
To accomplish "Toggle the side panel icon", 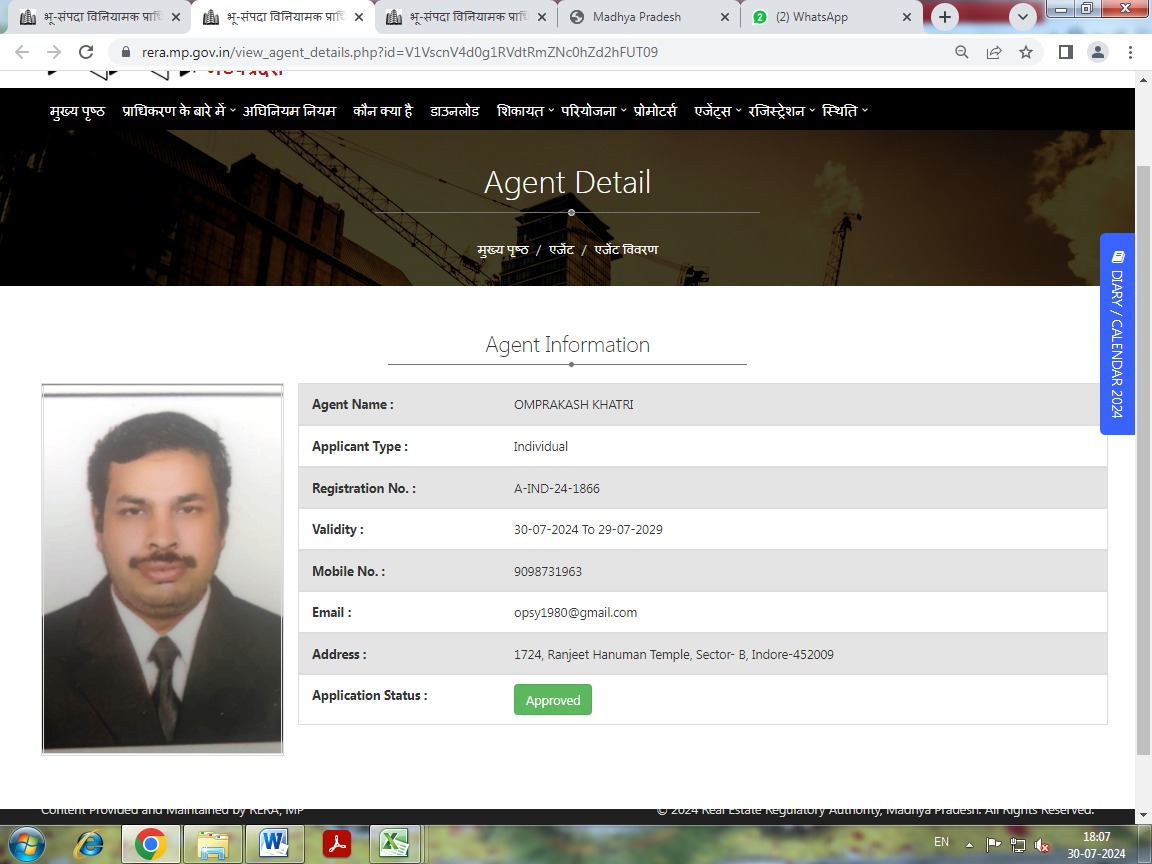I will (1066, 52).
